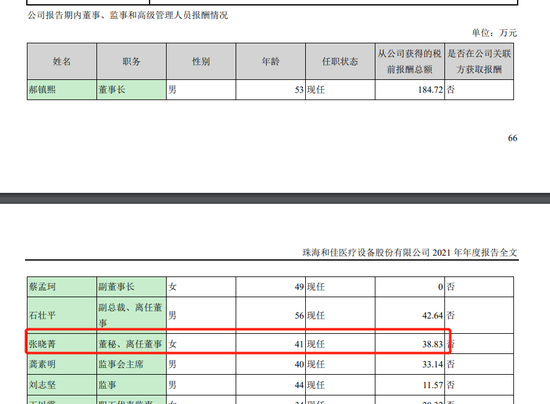This screenshot has height=404, width=550.
Task: Click the page header 珠海和佳医疗设备股份有限公司 2021 年年度报告全文
Action: 410,252
